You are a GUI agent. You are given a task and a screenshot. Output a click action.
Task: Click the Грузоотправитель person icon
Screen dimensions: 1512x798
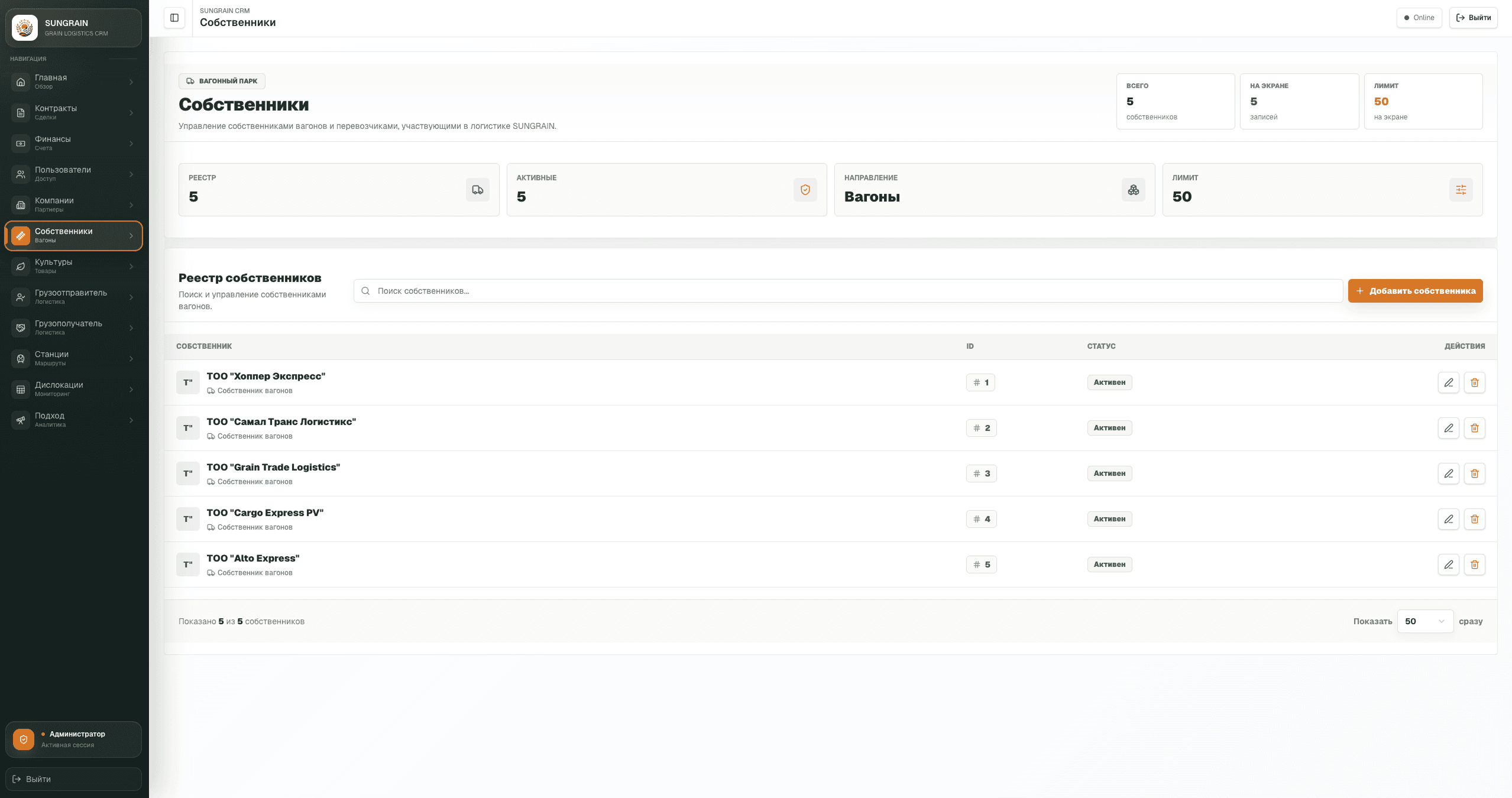[x=21, y=297]
